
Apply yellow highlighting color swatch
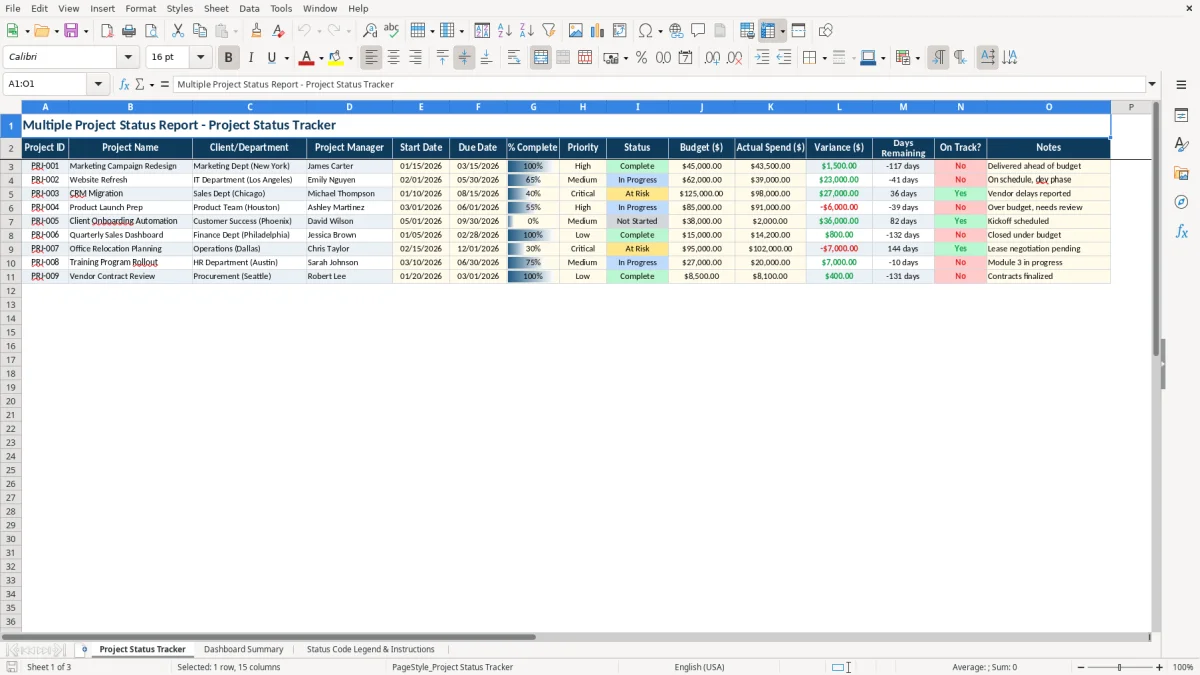pyautogui.click(x=336, y=58)
